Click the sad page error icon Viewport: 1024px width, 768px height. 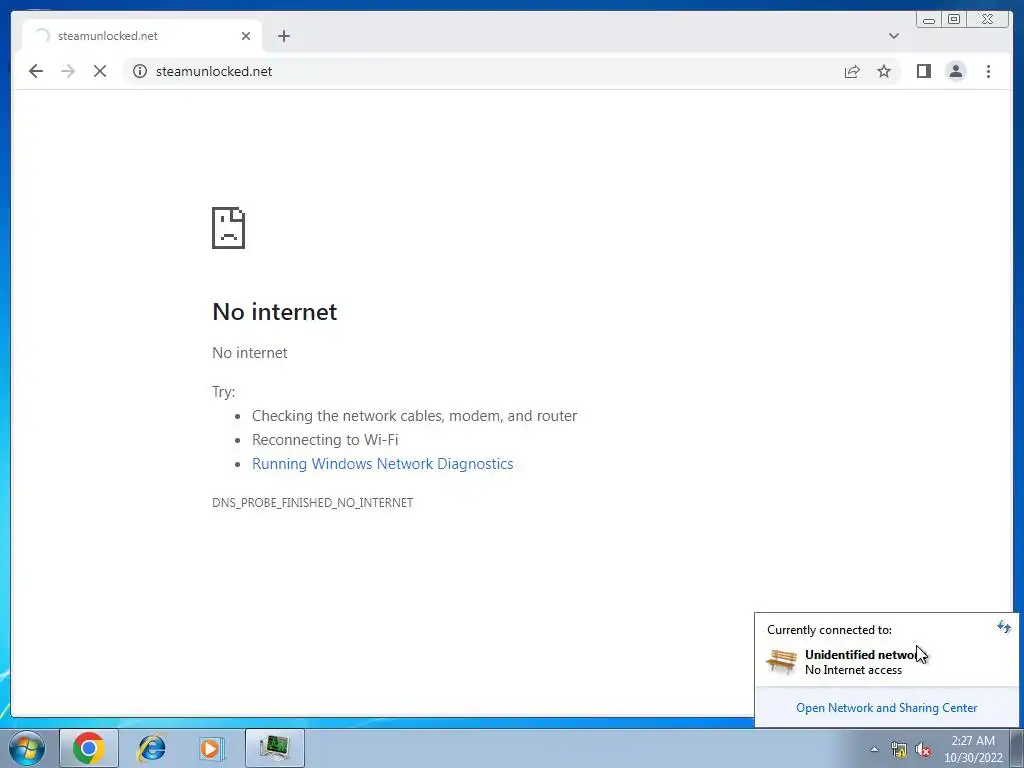point(229,228)
